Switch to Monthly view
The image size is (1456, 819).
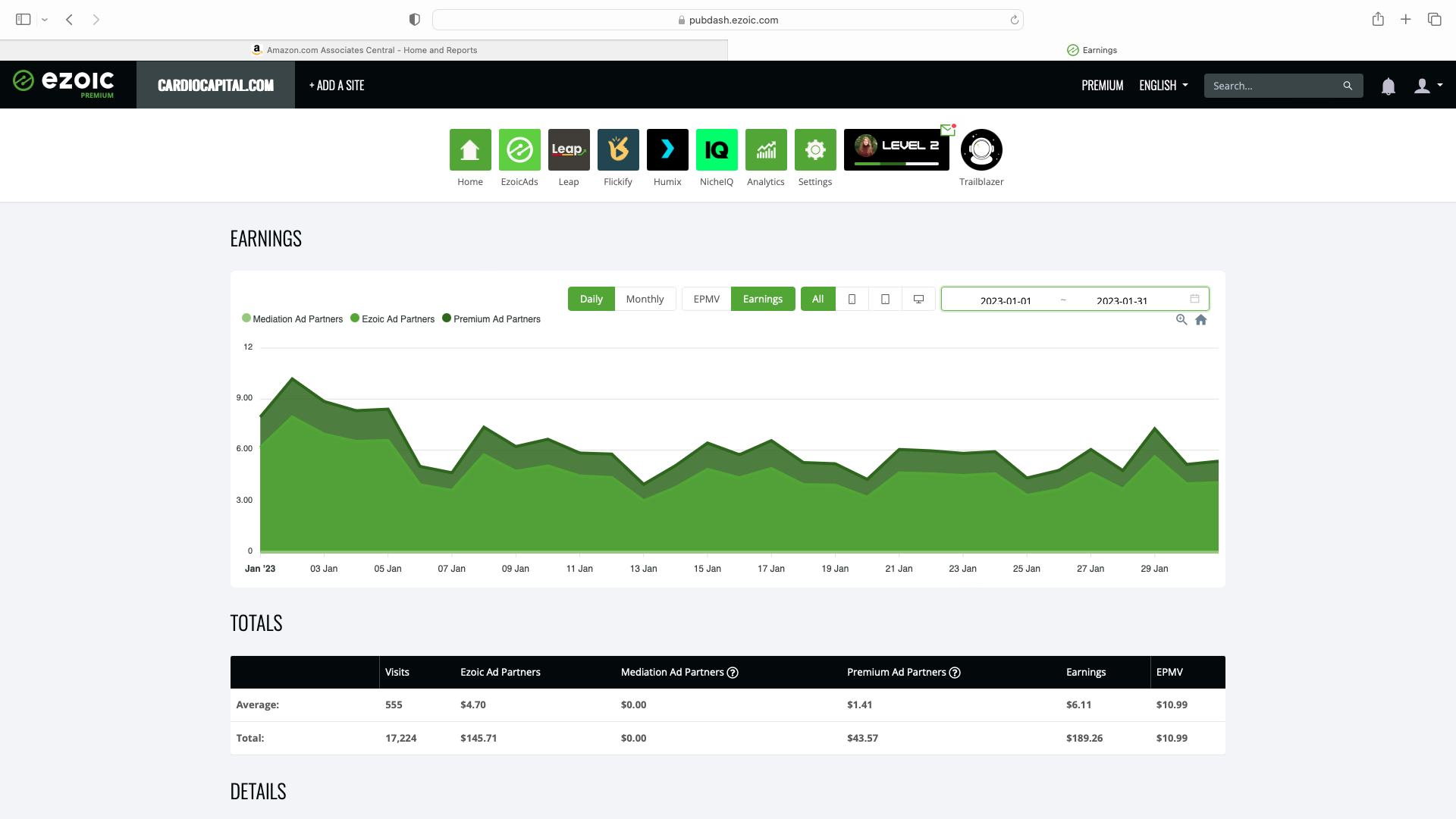645,299
